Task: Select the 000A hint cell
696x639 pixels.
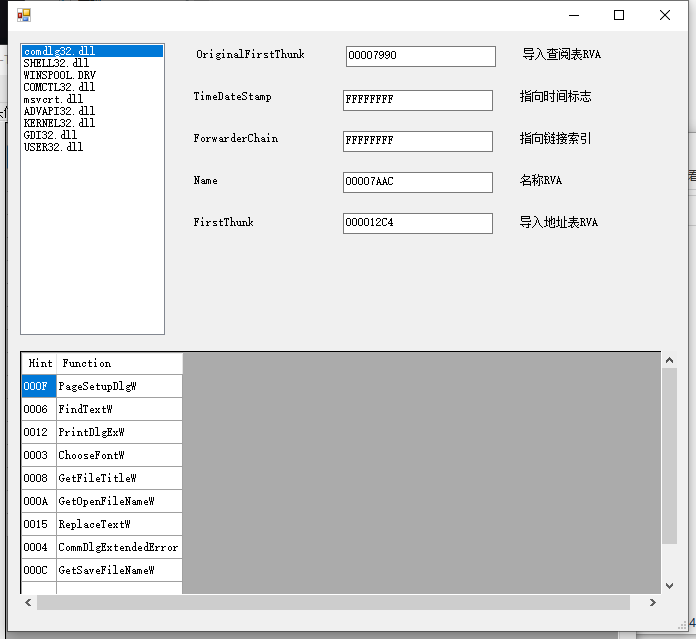Action: pos(39,501)
